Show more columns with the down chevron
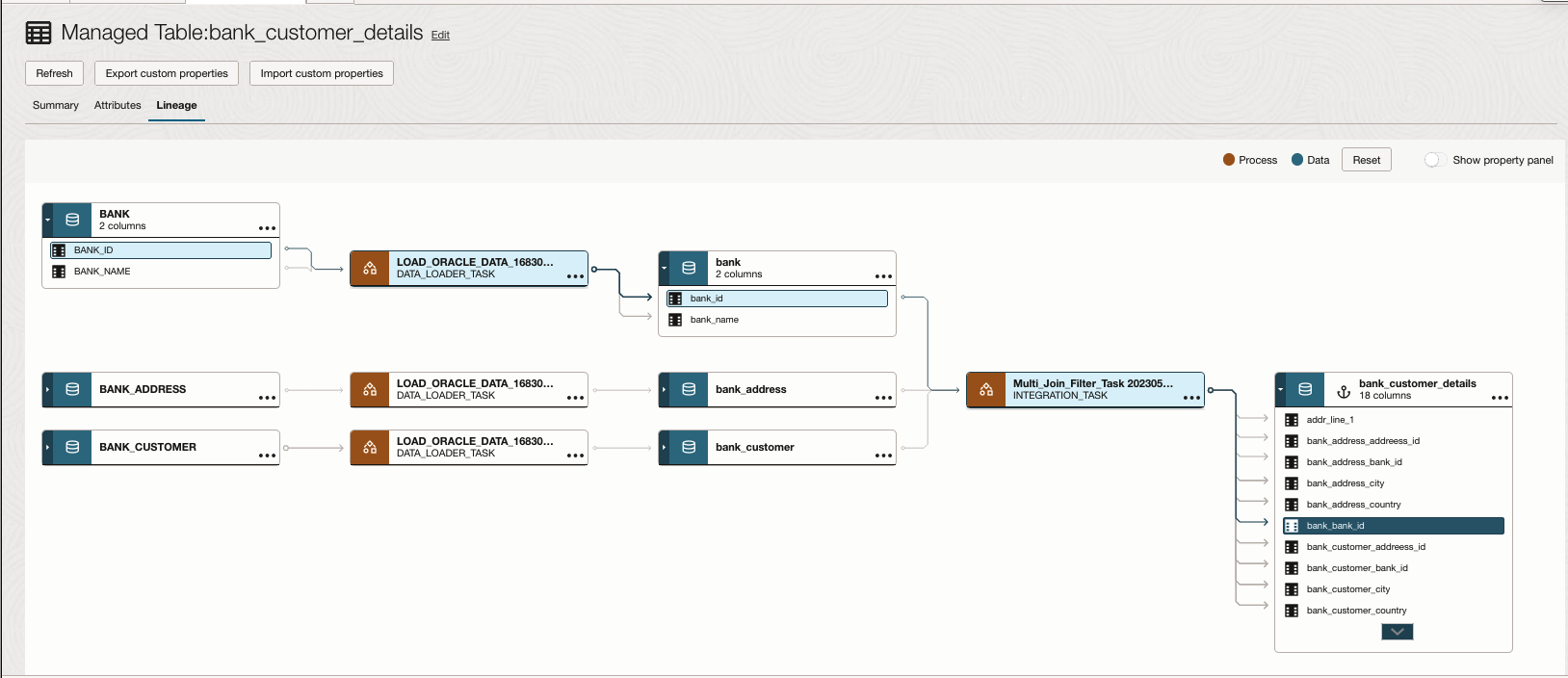This screenshot has height=678, width=1568. point(1397,632)
